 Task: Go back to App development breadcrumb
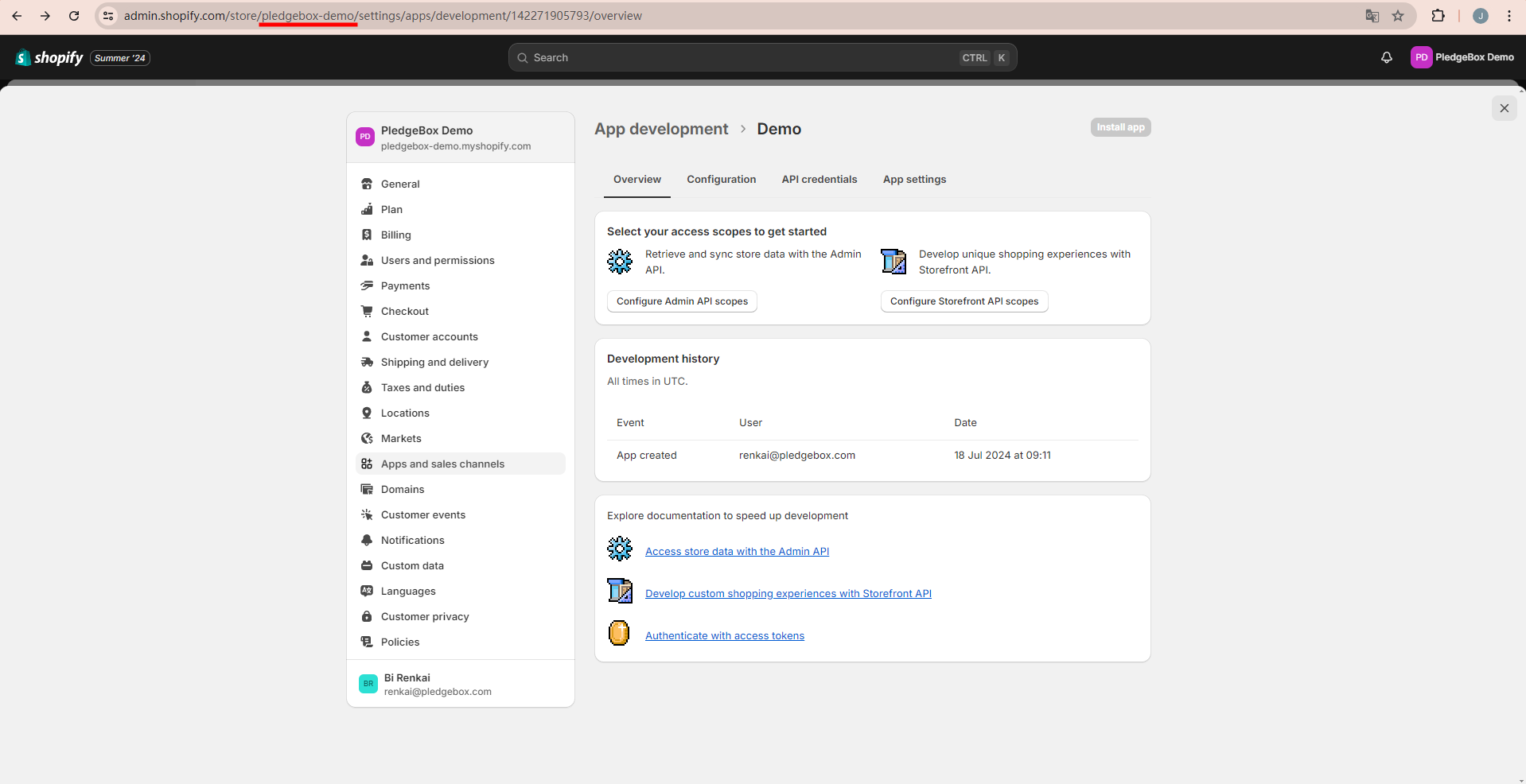pyautogui.click(x=661, y=129)
